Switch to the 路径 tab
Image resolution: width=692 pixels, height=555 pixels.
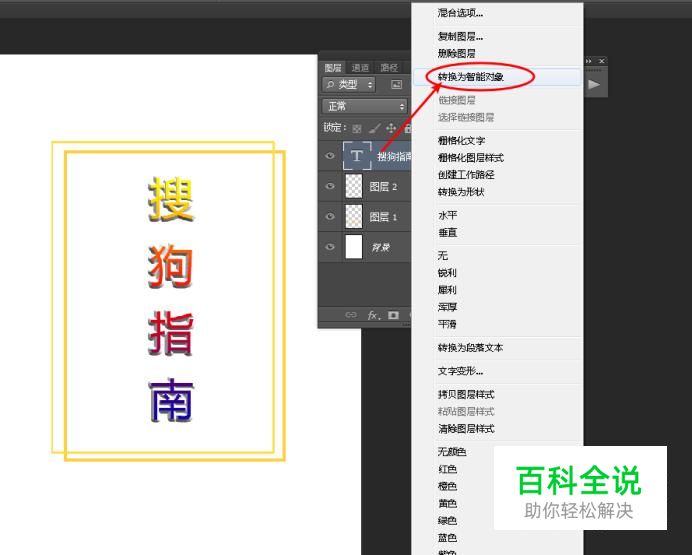coord(389,68)
